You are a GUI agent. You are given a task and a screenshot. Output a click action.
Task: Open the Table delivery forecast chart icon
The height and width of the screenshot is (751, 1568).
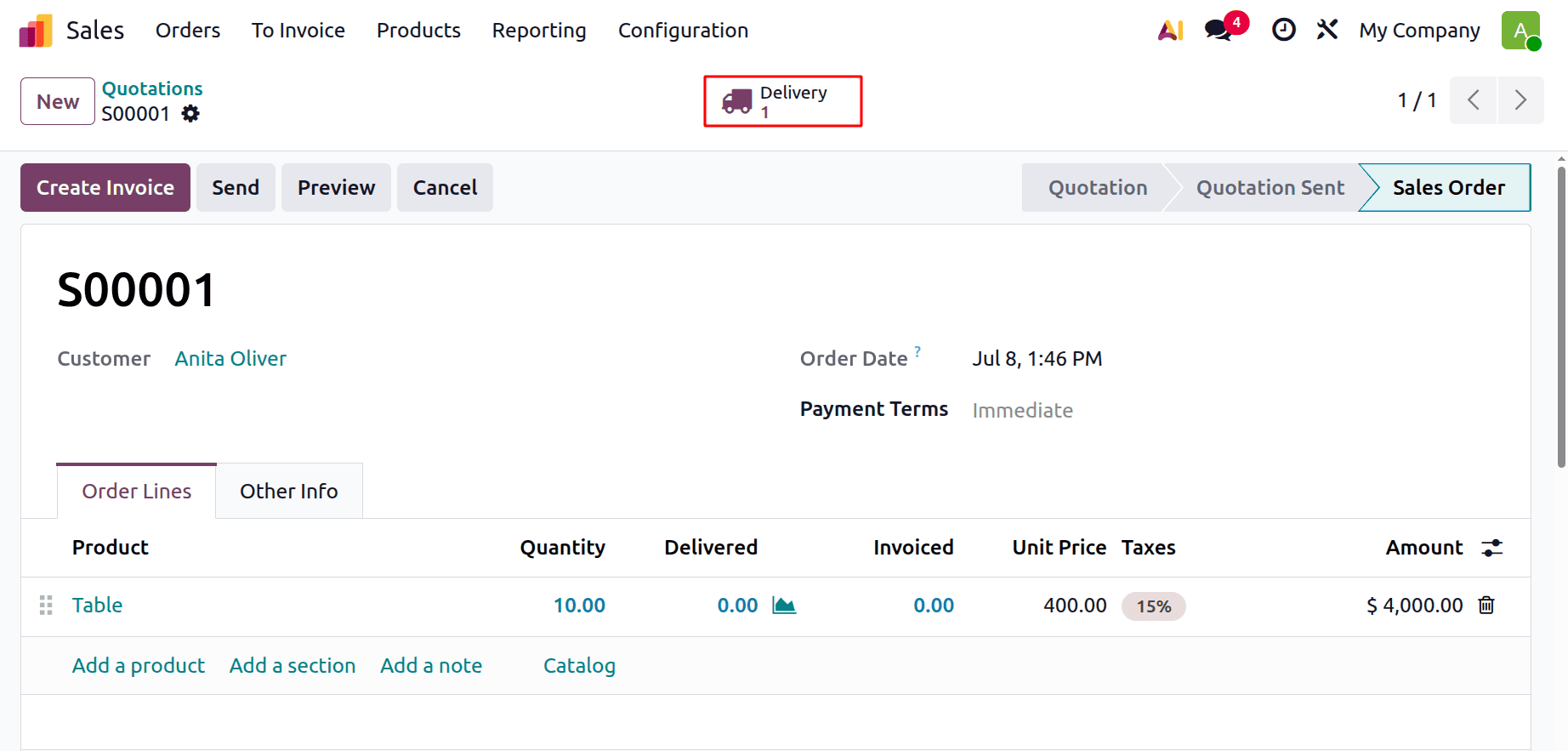point(784,606)
